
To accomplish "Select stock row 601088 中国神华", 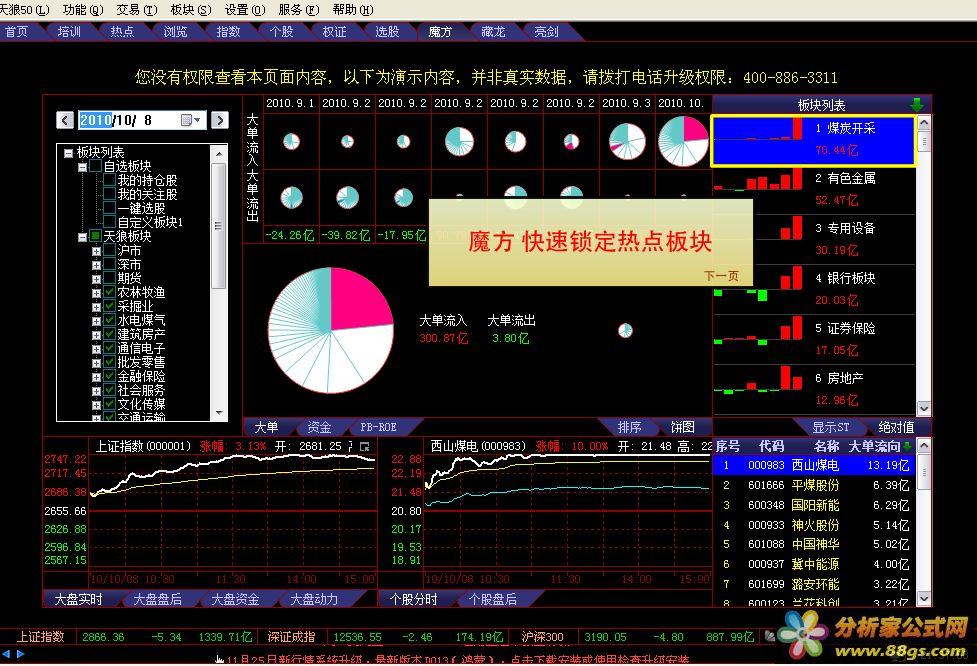I will tap(813, 545).
